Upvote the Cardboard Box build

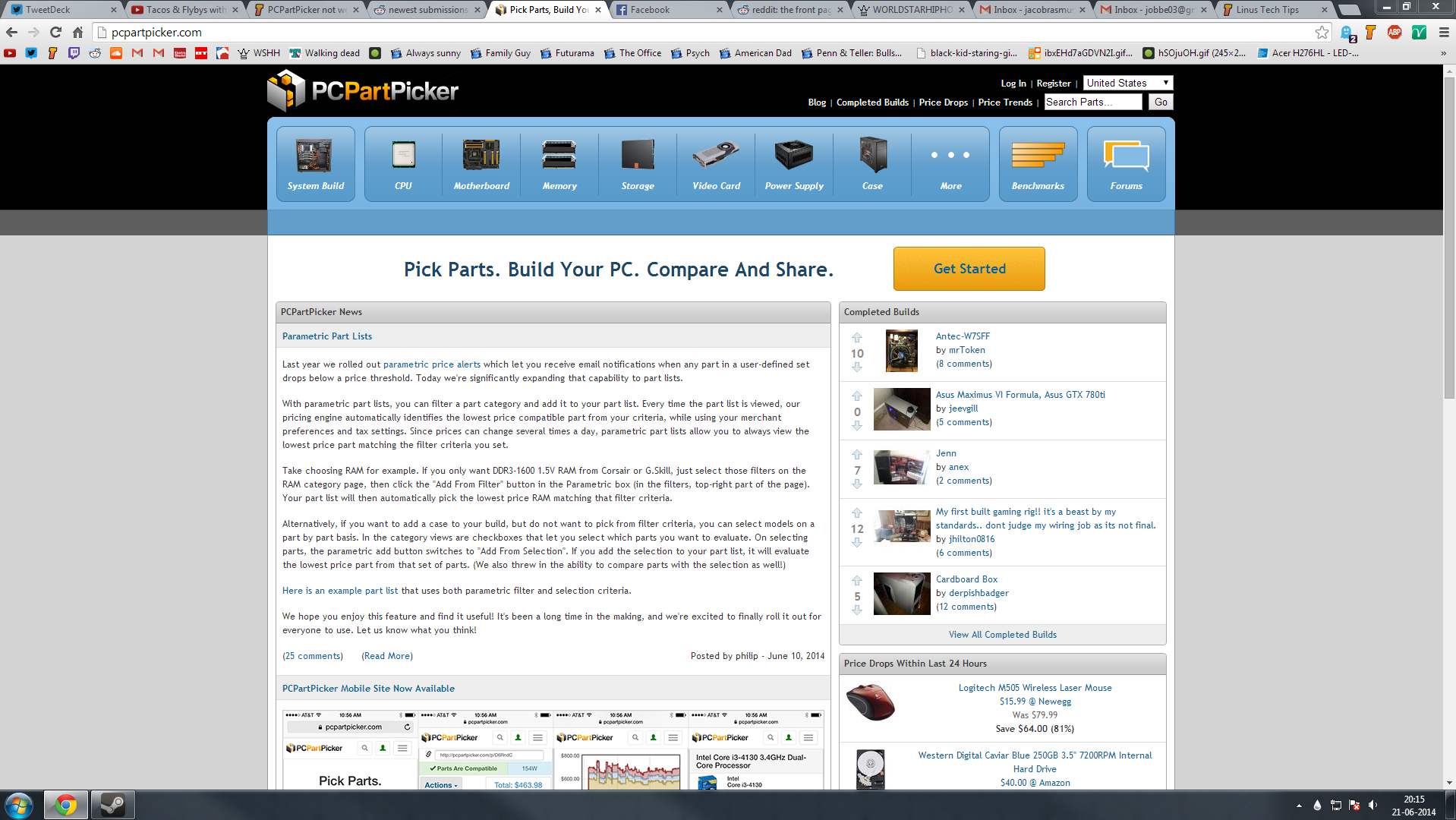pyautogui.click(x=857, y=581)
